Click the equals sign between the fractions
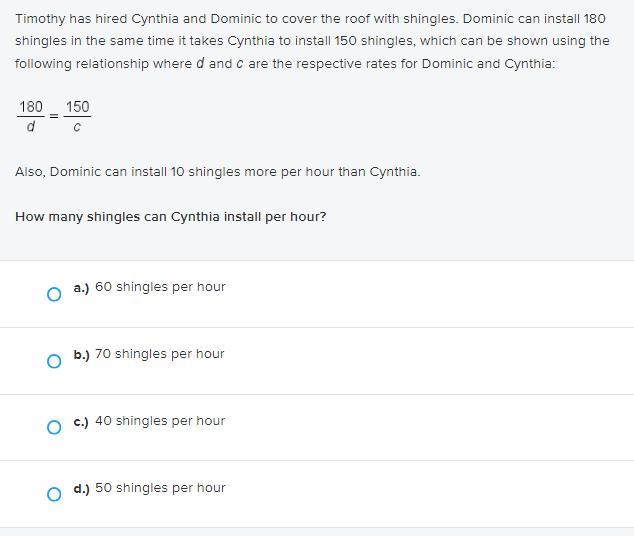The image size is (634, 536). click(x=54, y=117)
